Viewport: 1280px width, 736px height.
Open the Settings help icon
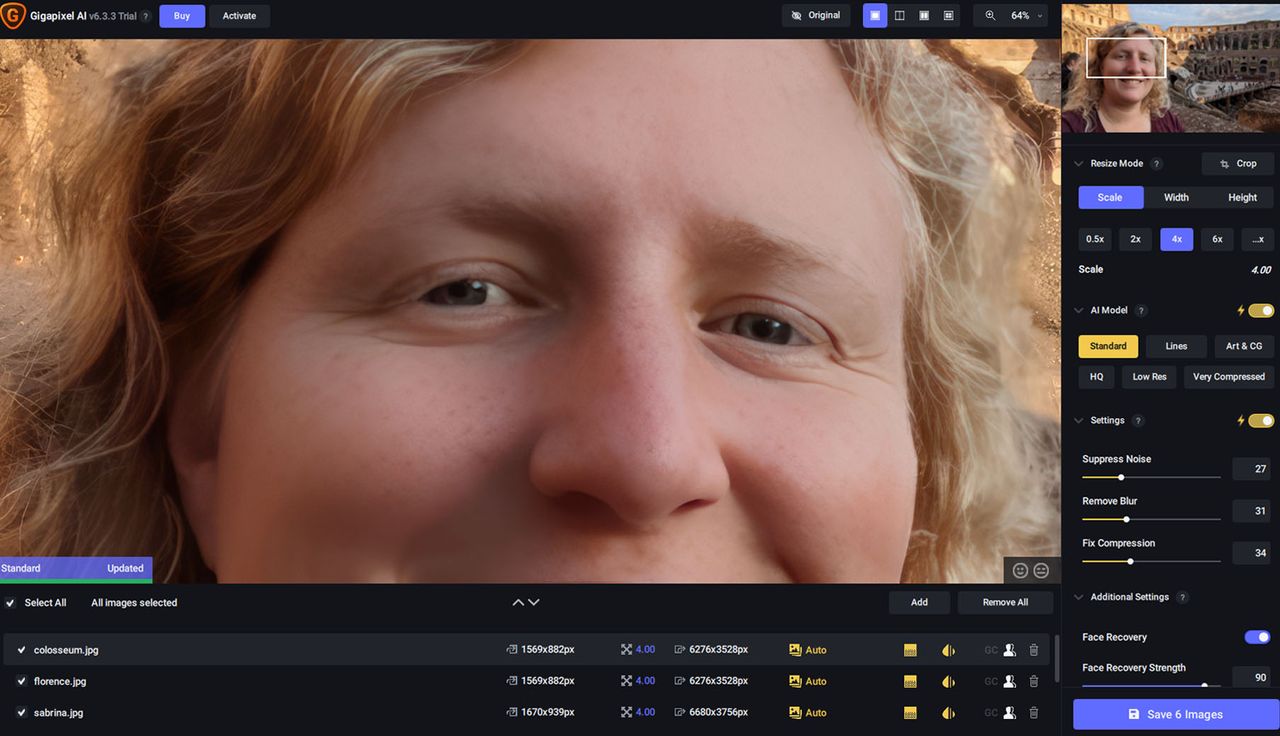[x=1138, y=420]
